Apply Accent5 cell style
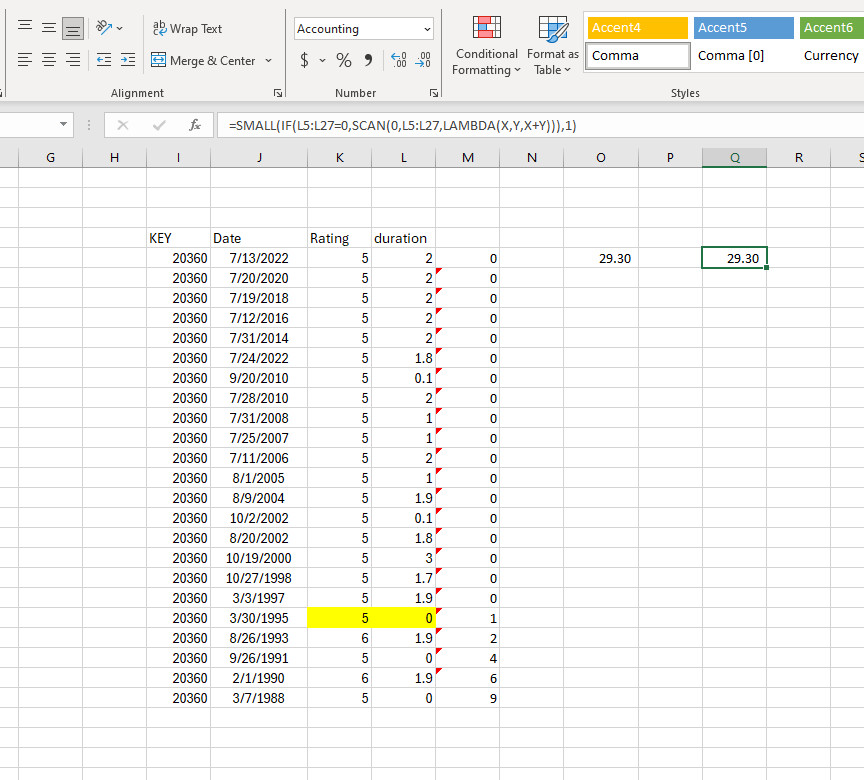This screenshot has width=864, height=780. pyautogui.click(x=743, y=28)
